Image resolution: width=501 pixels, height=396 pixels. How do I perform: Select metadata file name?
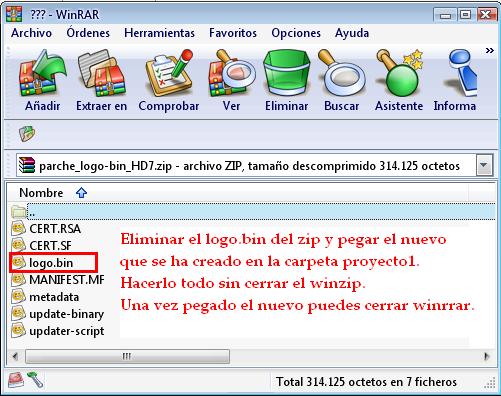coord(54,297)
